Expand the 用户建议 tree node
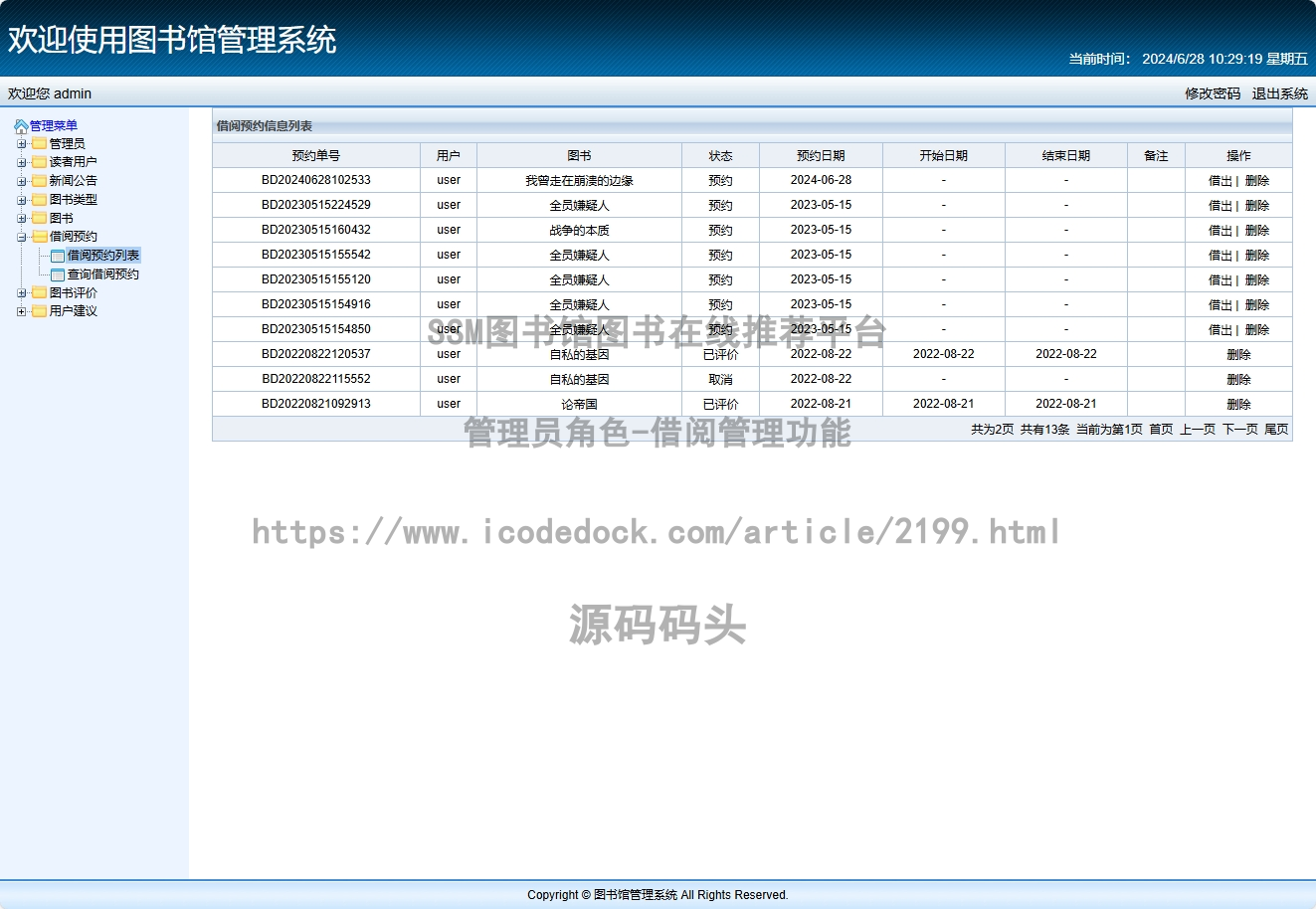1316x909 pixels. pos(22,311)
